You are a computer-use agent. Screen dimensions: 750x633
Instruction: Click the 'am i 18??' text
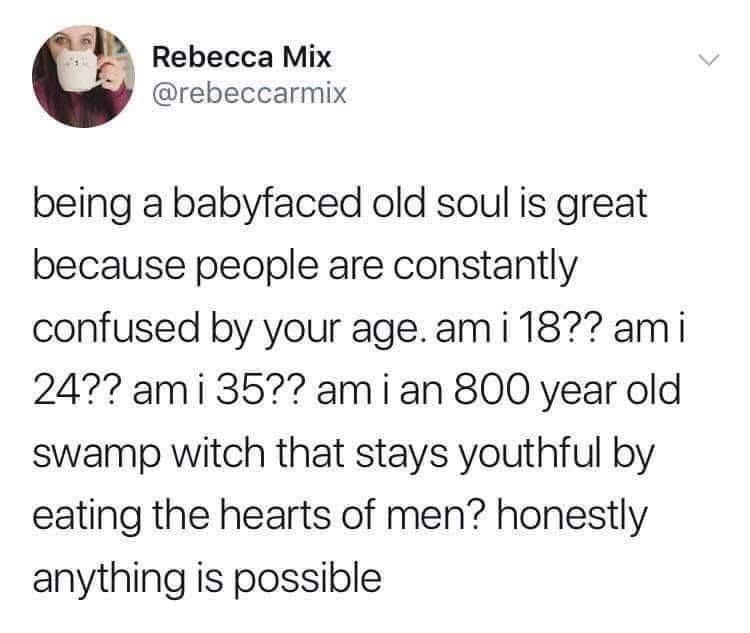point(520,331)
